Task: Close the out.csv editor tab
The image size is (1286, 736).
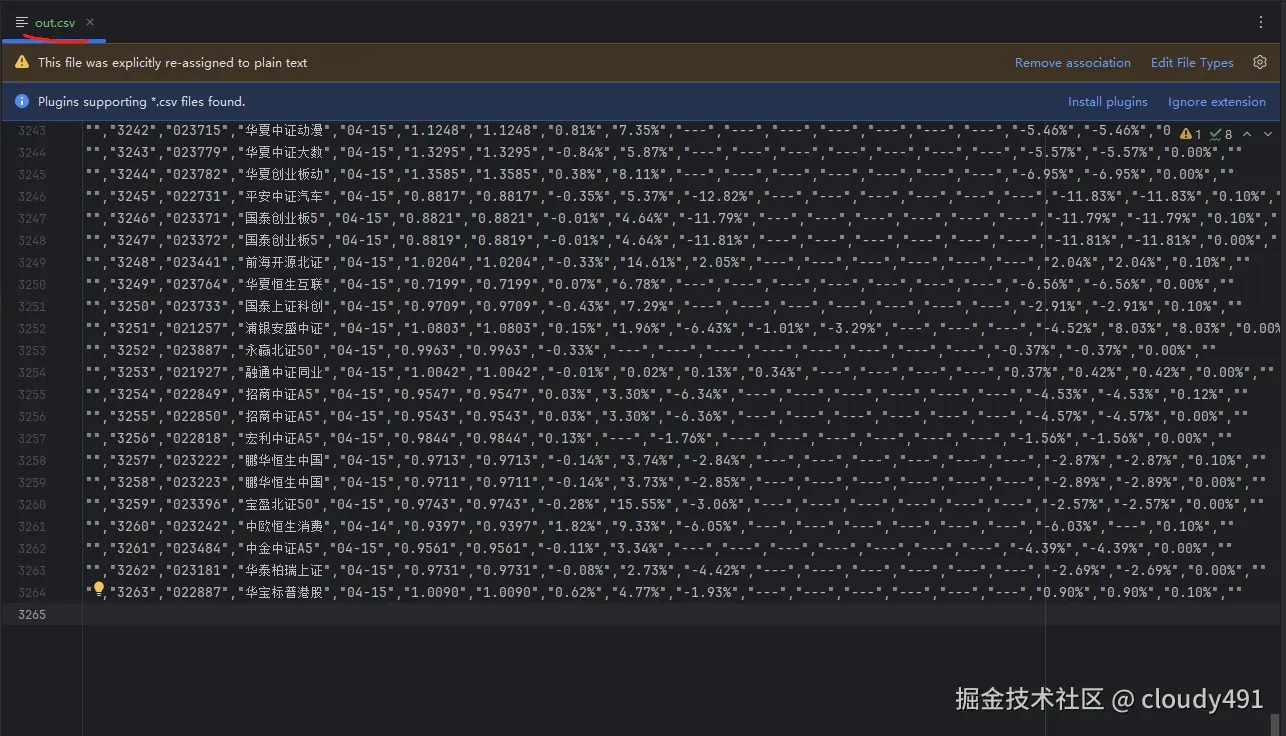Action: click(90, 22)
